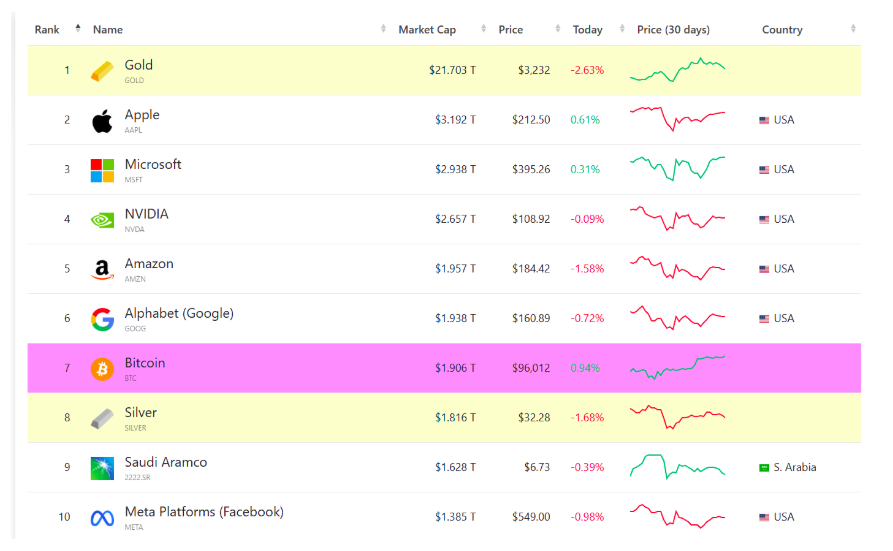This screenshot has height=551, width=893.
Task: Click the Microsoft logo icon
Action: pos(102,170)
